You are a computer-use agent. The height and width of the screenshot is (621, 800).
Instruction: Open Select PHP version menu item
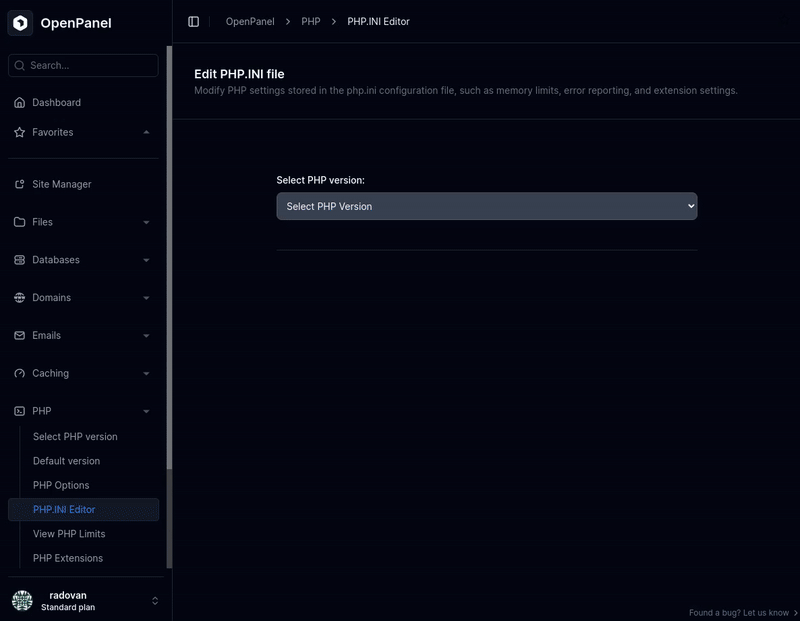(x=75, y=436)
